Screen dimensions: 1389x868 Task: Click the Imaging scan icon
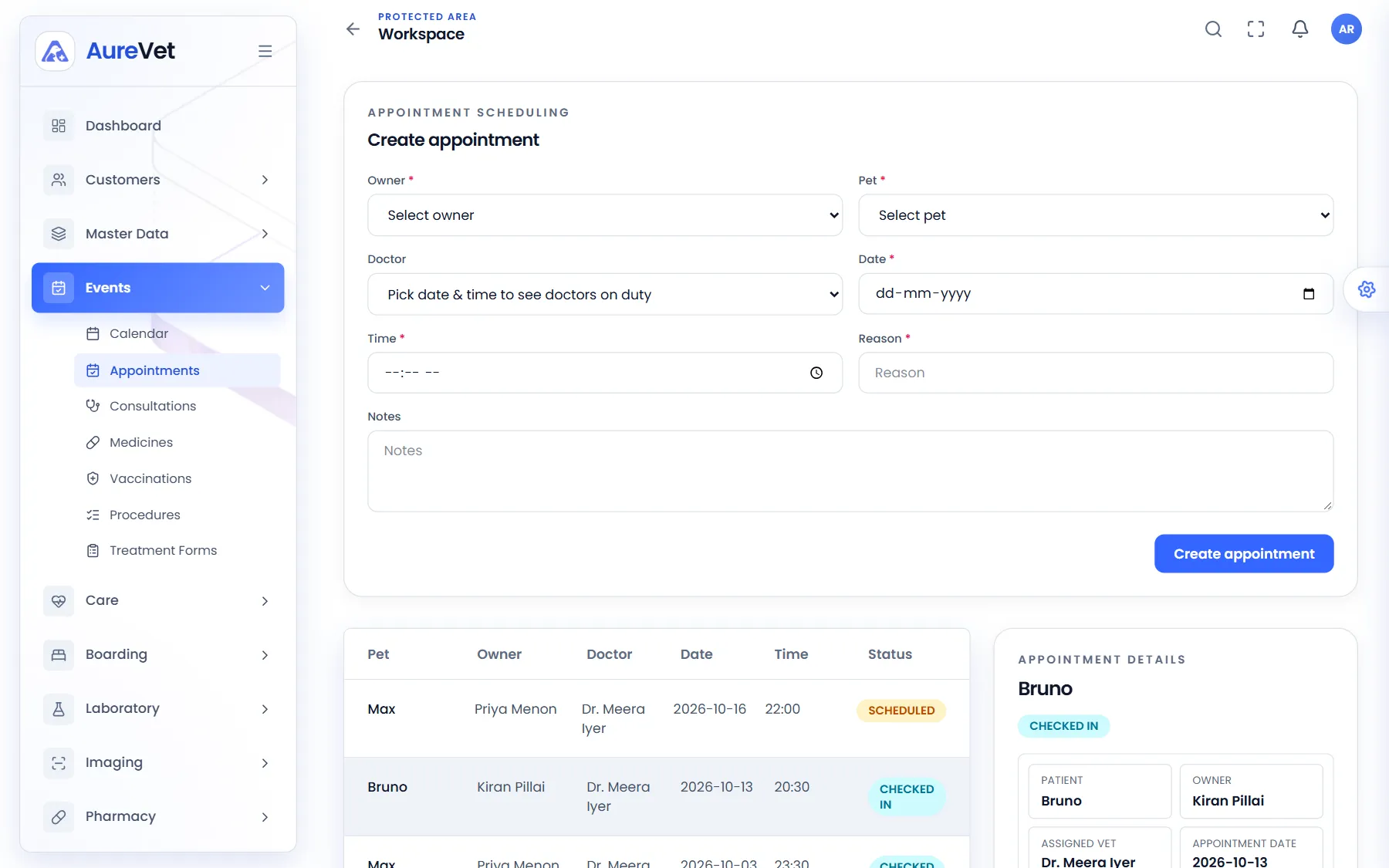[x=59, y=762]
